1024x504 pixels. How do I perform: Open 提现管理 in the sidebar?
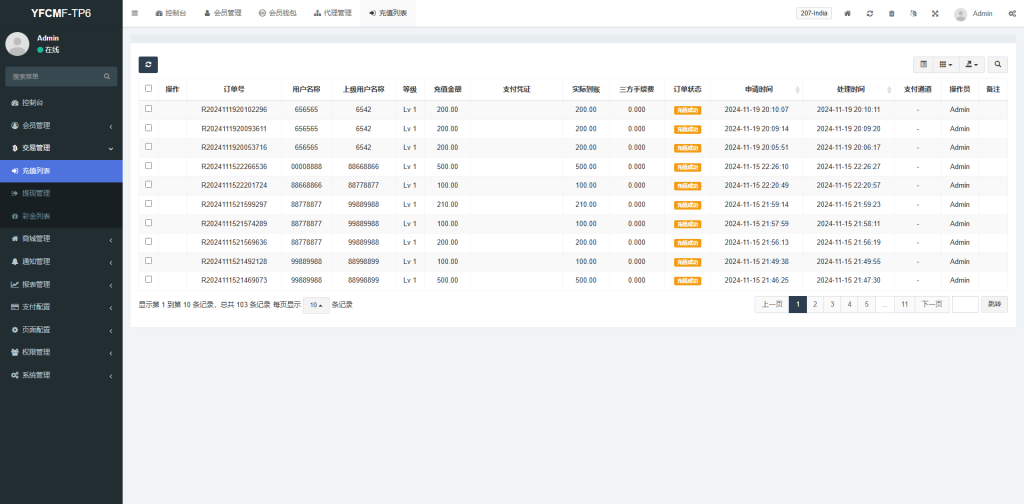[36, 193]
